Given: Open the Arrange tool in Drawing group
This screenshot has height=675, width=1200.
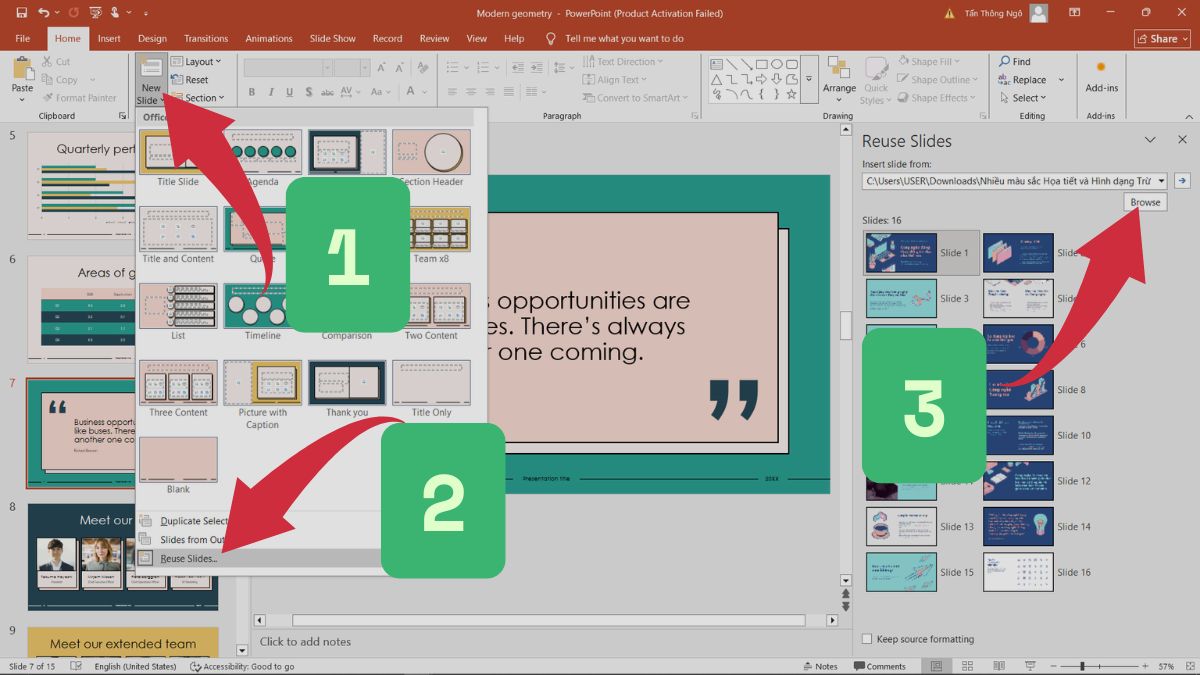Looking at the screenshot, I should click(839, 75).
